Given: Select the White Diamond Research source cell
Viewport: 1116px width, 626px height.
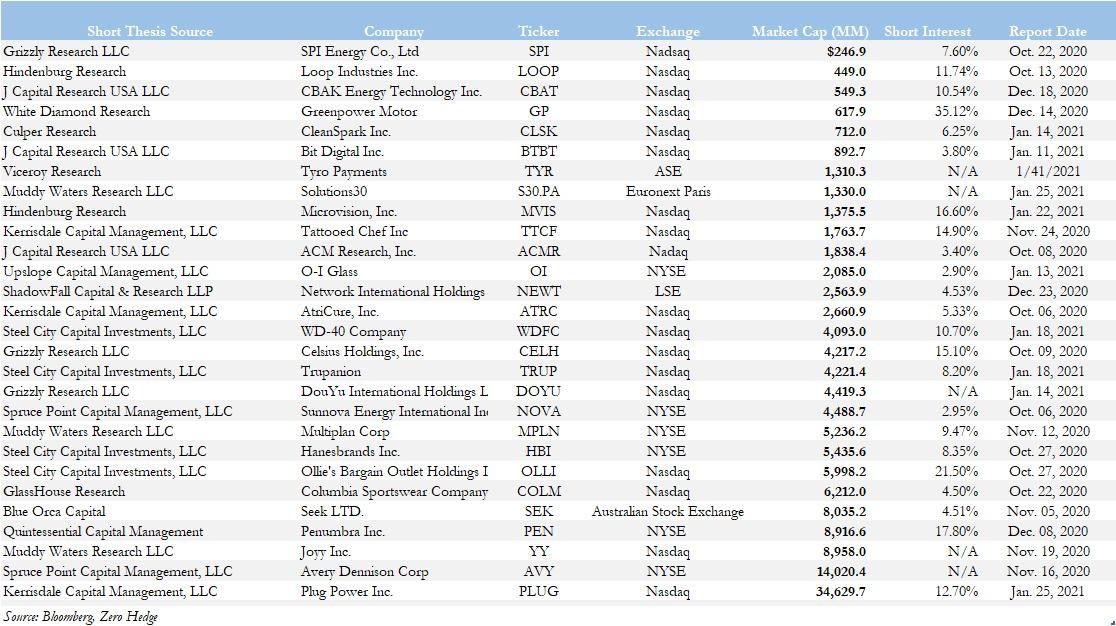Looking at the screenshot, I should 76,111.
